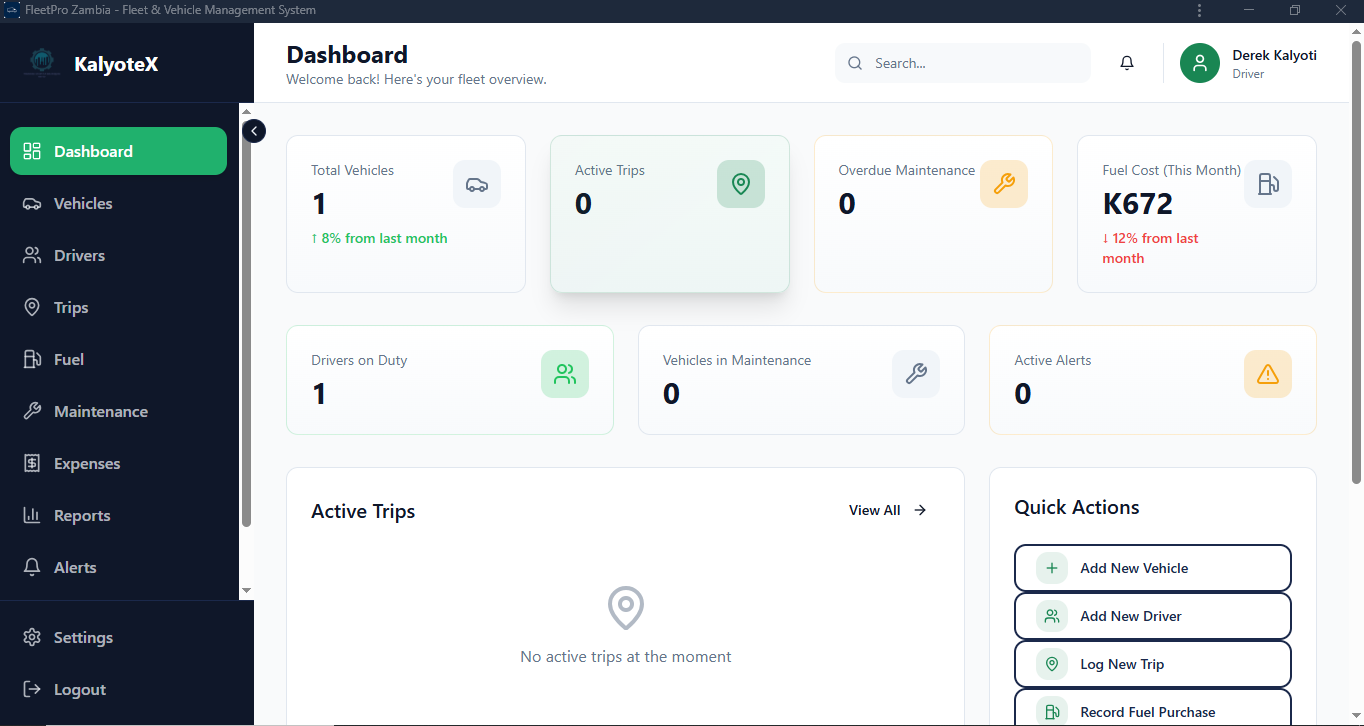This screenshot has width=1364, height=726.
Task: Open the Vehicles menu in the sidebar
Action: [83, 203]
